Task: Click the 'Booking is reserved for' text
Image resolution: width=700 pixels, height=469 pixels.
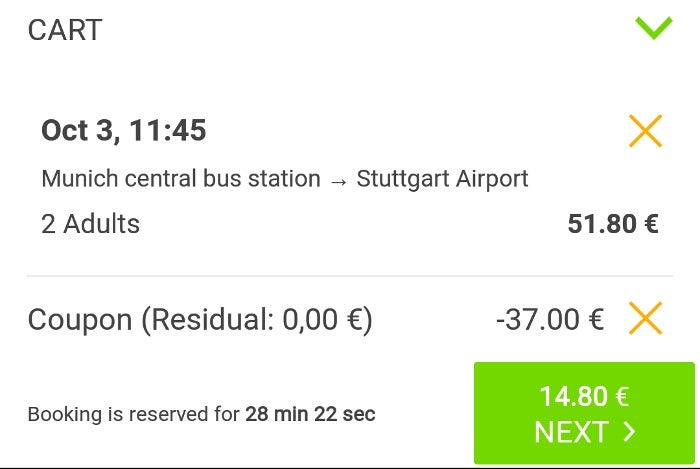Action: coord(134,414)
